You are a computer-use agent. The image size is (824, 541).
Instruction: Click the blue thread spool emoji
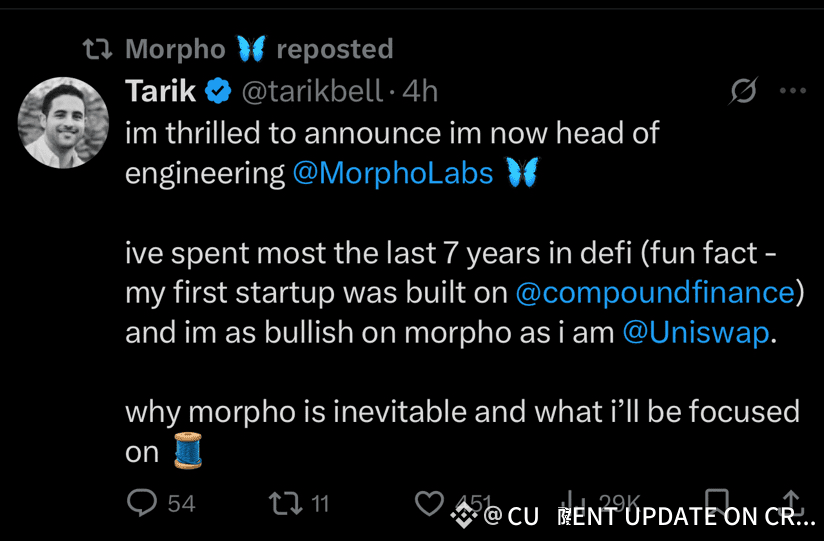(188, 452)
